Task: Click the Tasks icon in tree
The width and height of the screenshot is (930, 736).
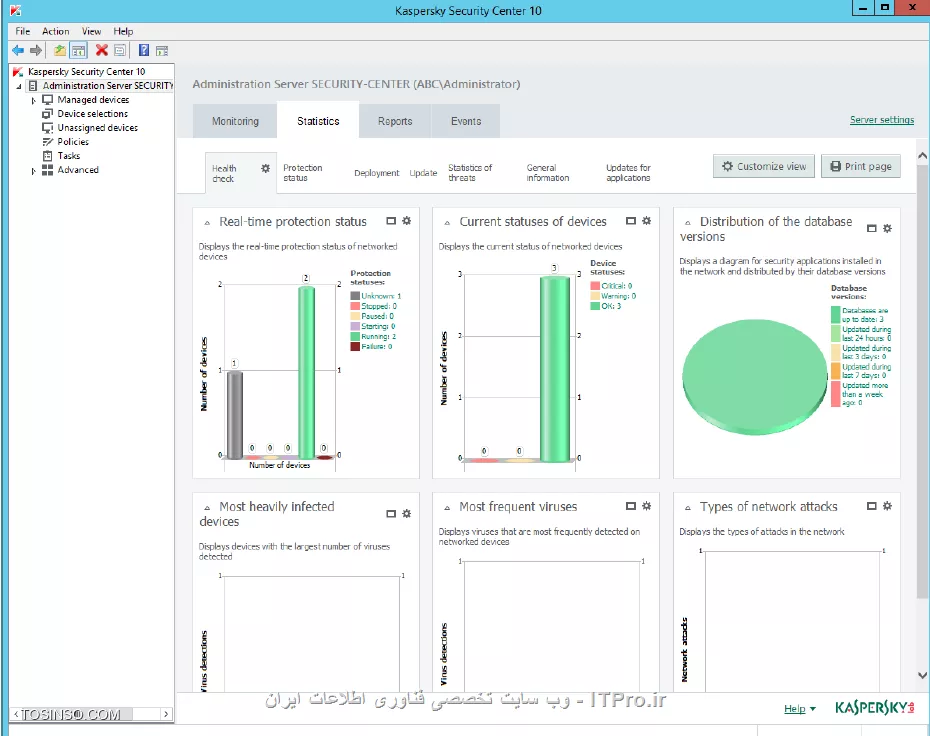Action: click(47, 155)
